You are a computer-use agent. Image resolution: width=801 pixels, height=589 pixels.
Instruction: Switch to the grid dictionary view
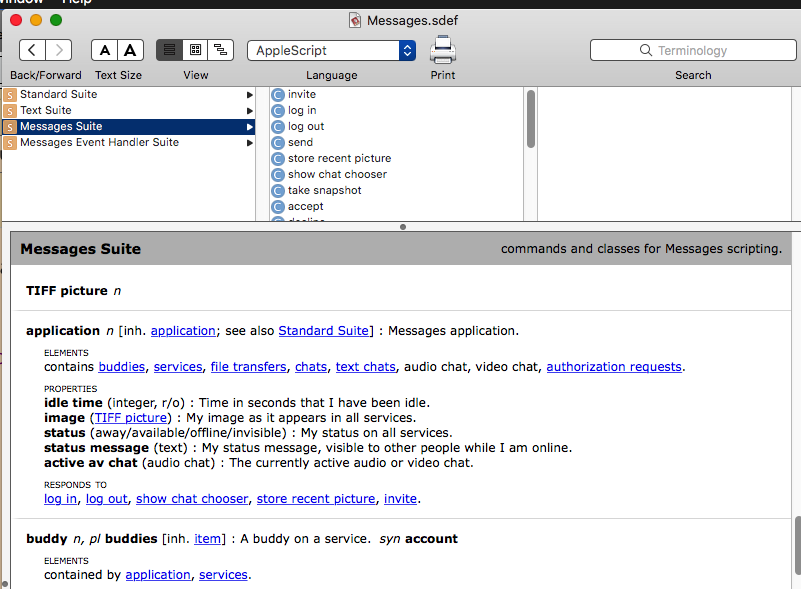195,49
